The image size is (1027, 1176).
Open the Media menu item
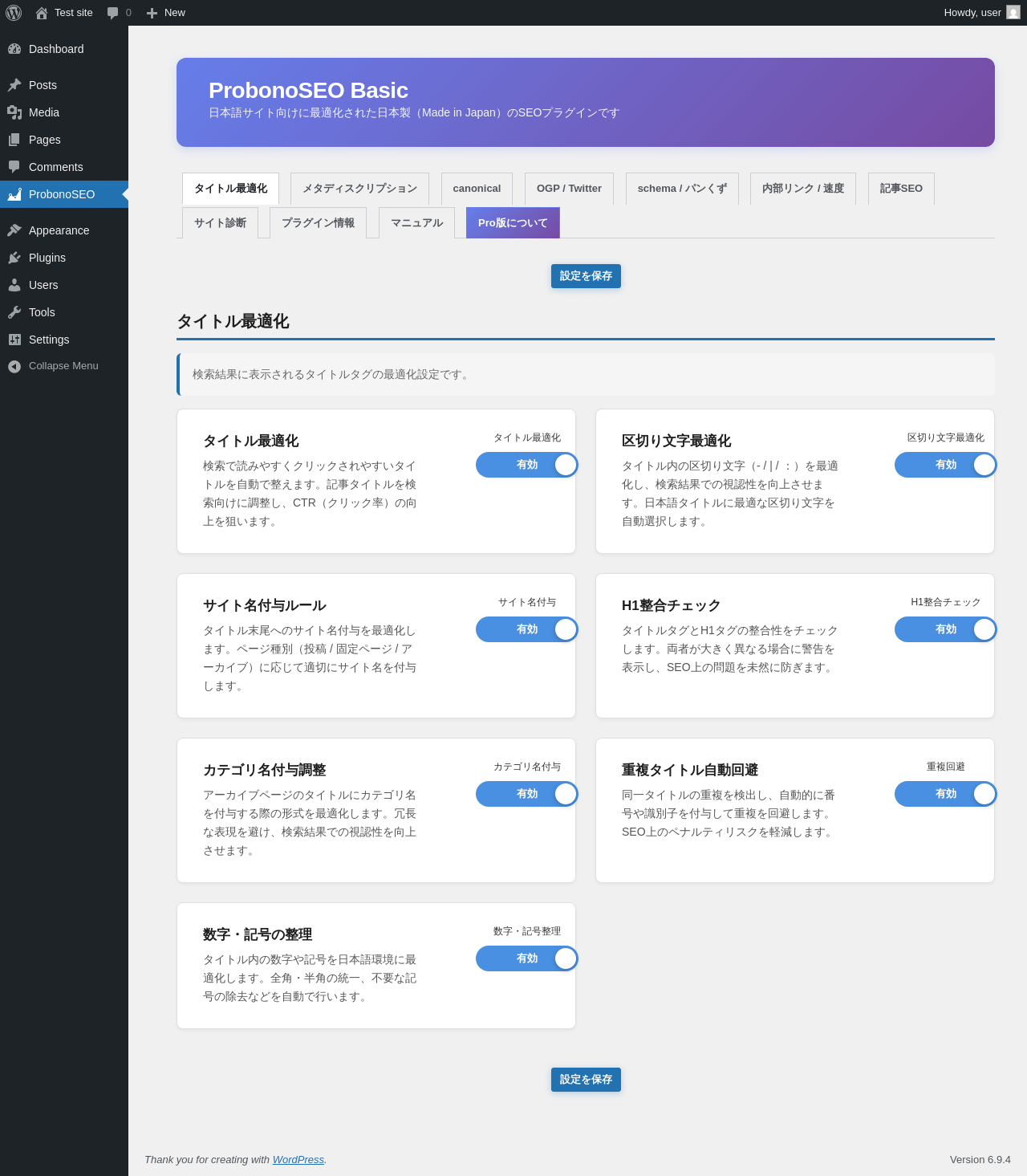click(64, 112)
